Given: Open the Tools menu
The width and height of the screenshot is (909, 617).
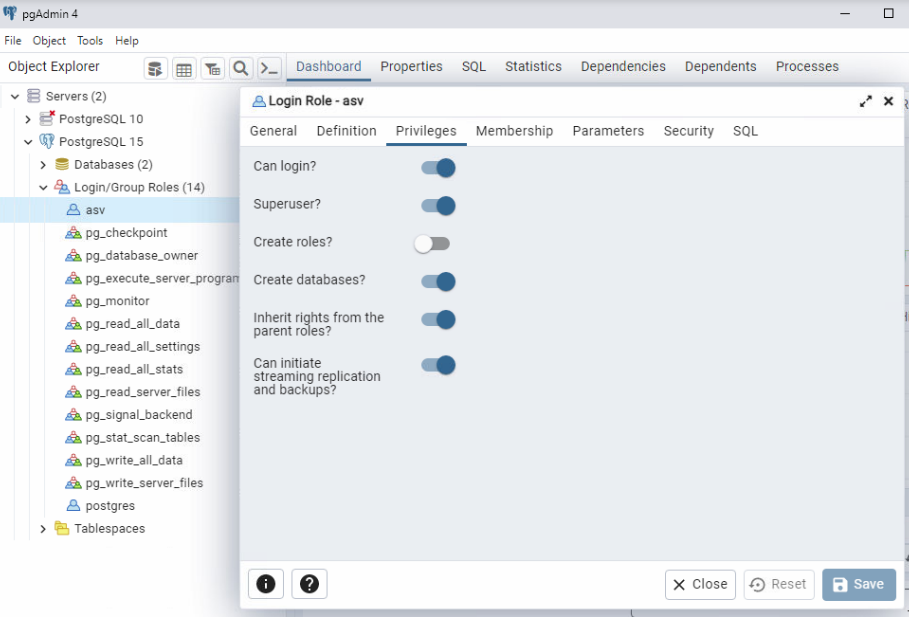Looking at the screenshot, I should 90,41.
